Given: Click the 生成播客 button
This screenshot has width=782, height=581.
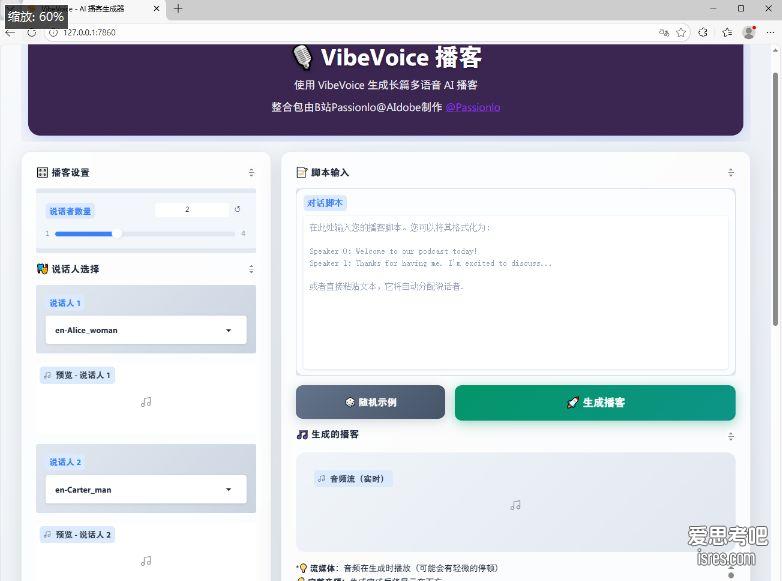Looking at the screenshot, I should 595,402.
